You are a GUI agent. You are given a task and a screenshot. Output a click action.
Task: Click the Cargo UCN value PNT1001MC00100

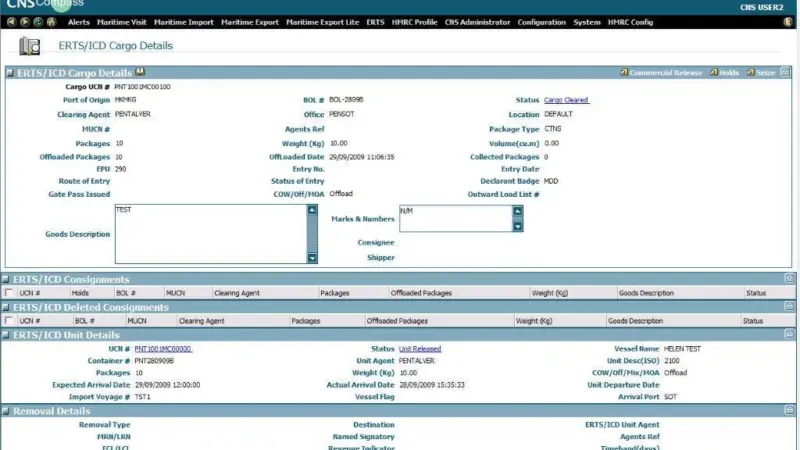pyautogui.click(x=142, y=87)
